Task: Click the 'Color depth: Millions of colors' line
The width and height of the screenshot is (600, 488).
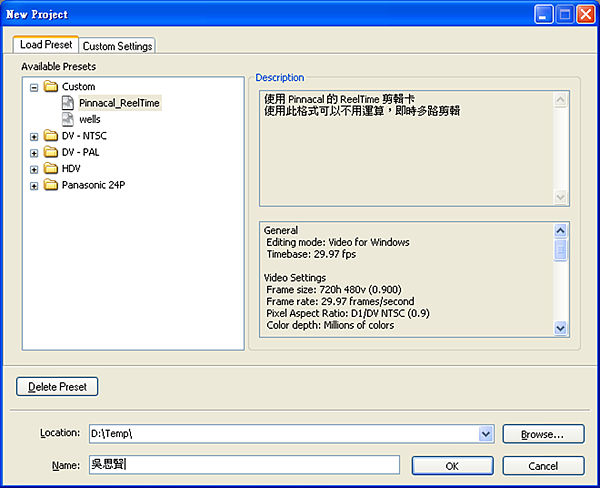Action: [330, 325]
